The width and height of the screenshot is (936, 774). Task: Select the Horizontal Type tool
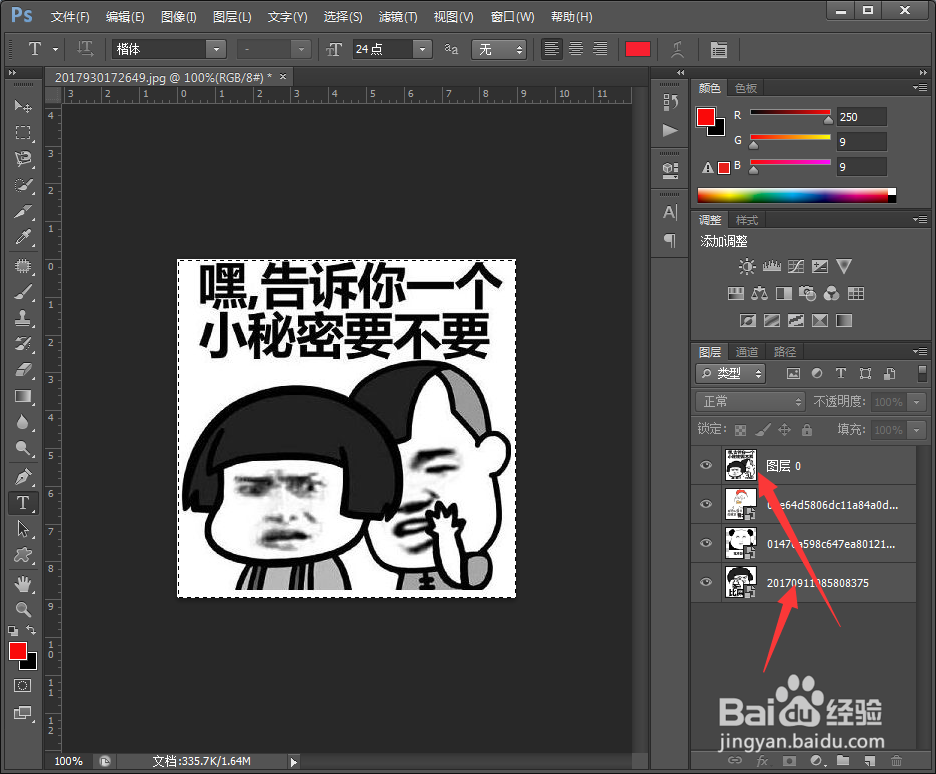23,503
